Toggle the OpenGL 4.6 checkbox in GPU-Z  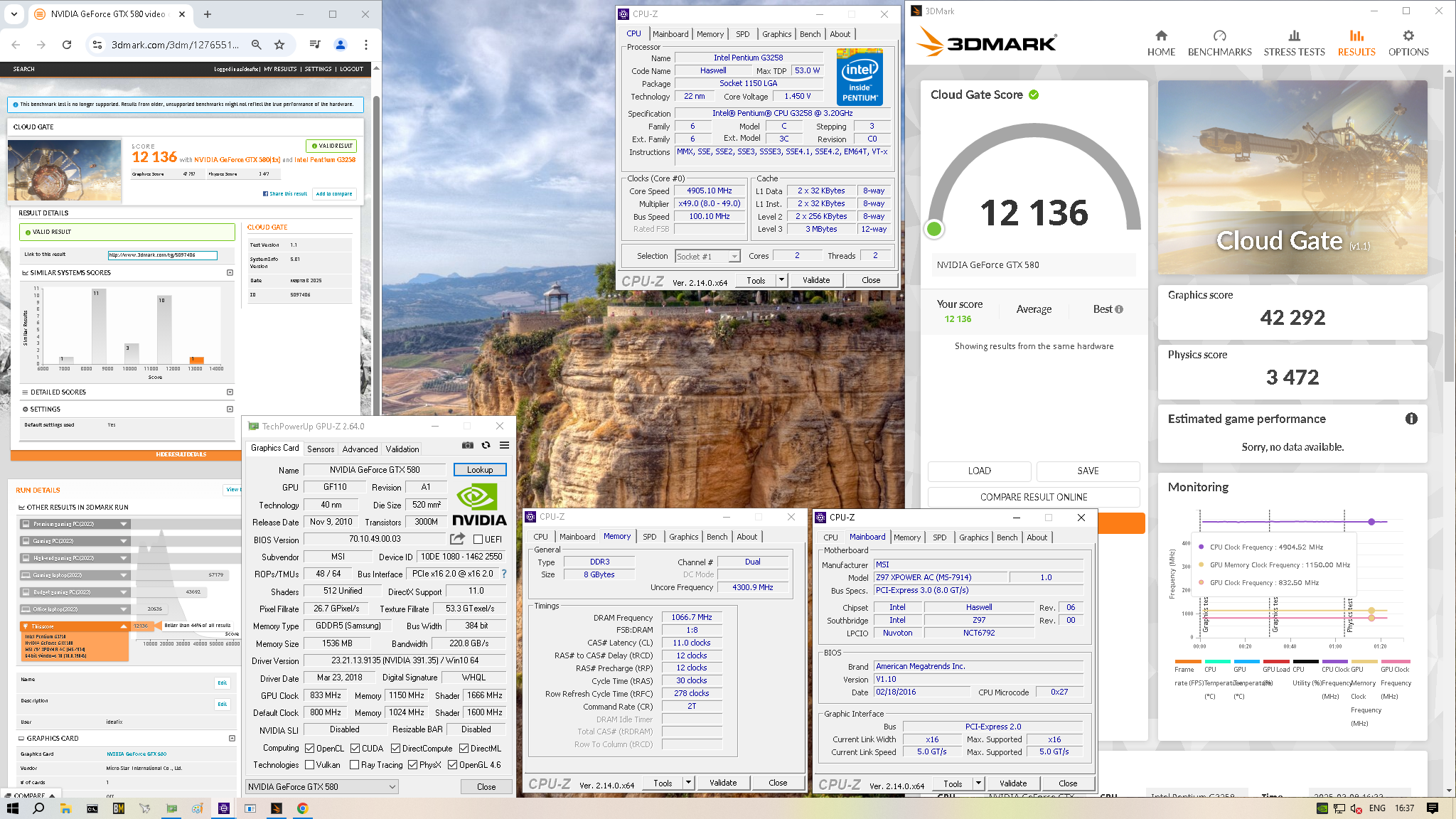pyautogui.click(x=452, y=765)
